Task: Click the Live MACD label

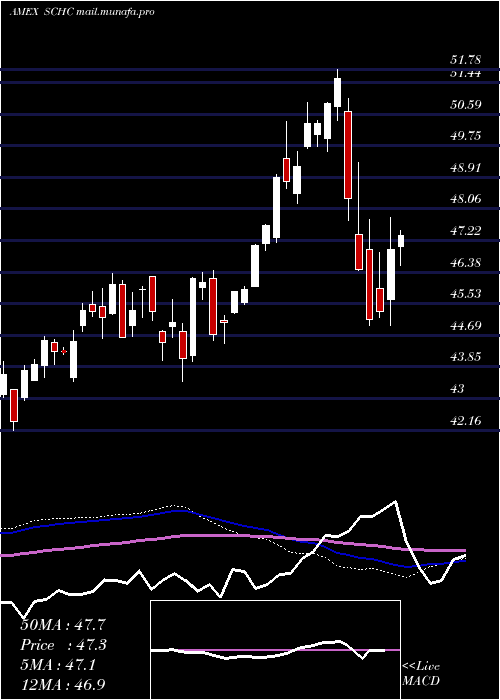Action: (x=421, y=674)
